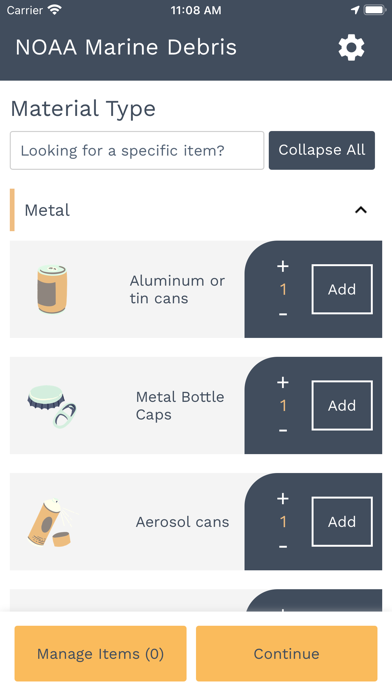Increase Aerosol cans quantity with plus
Viewport: 392px width, 696px height.
click(x=283, y=498)
